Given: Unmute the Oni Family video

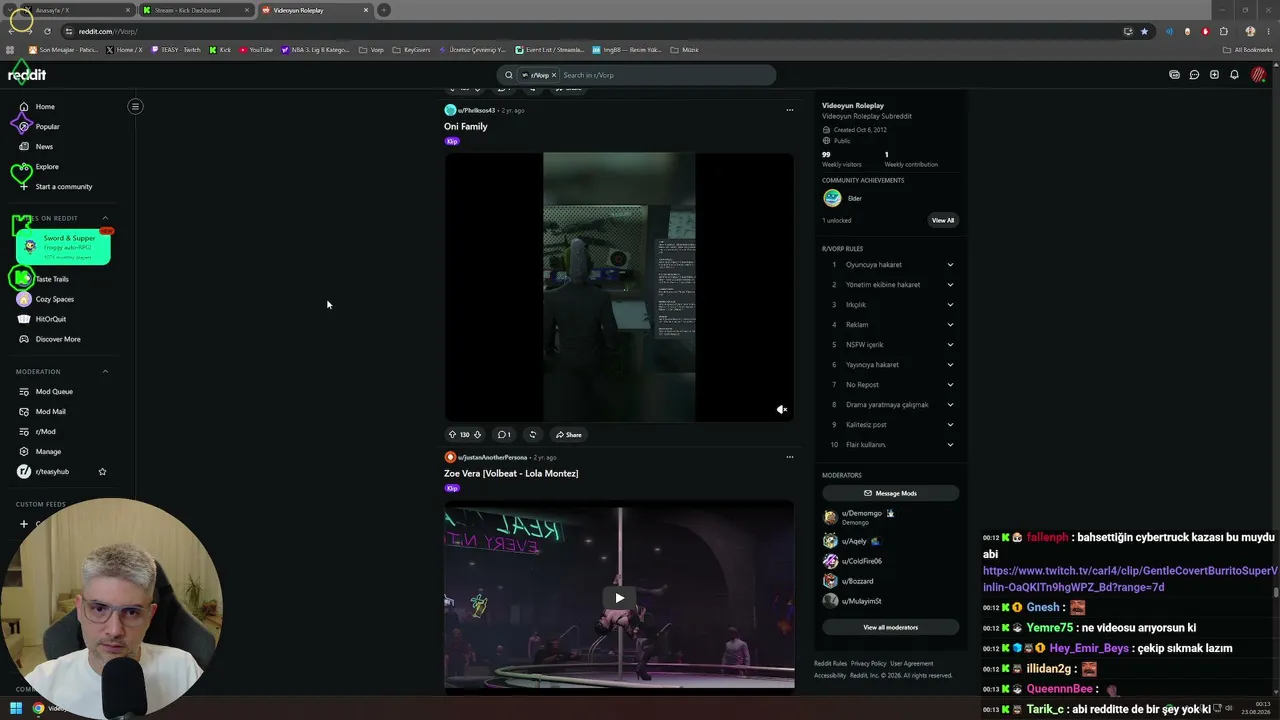Looking at the screenshot, I should (x=782, y=409).
